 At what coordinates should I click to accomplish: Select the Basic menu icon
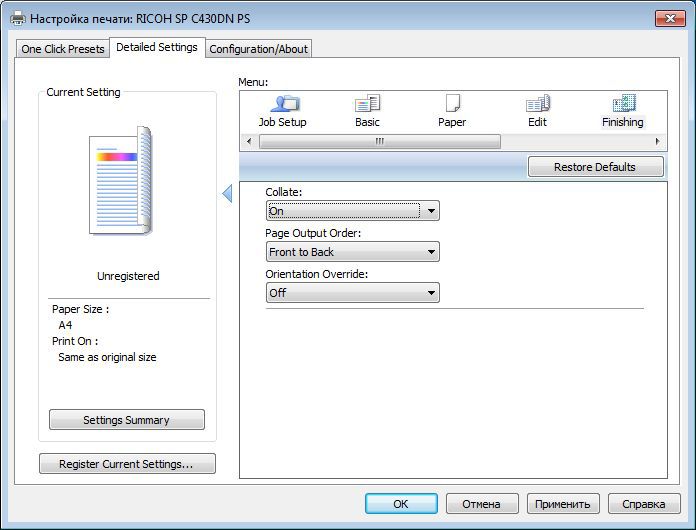pos(367,110)
